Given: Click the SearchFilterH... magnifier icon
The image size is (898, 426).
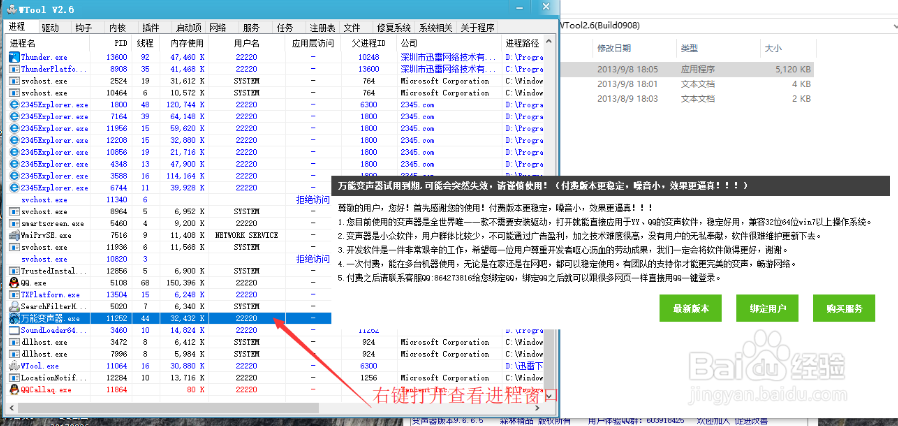Looking at the screenshot, I should pos(14,306).
